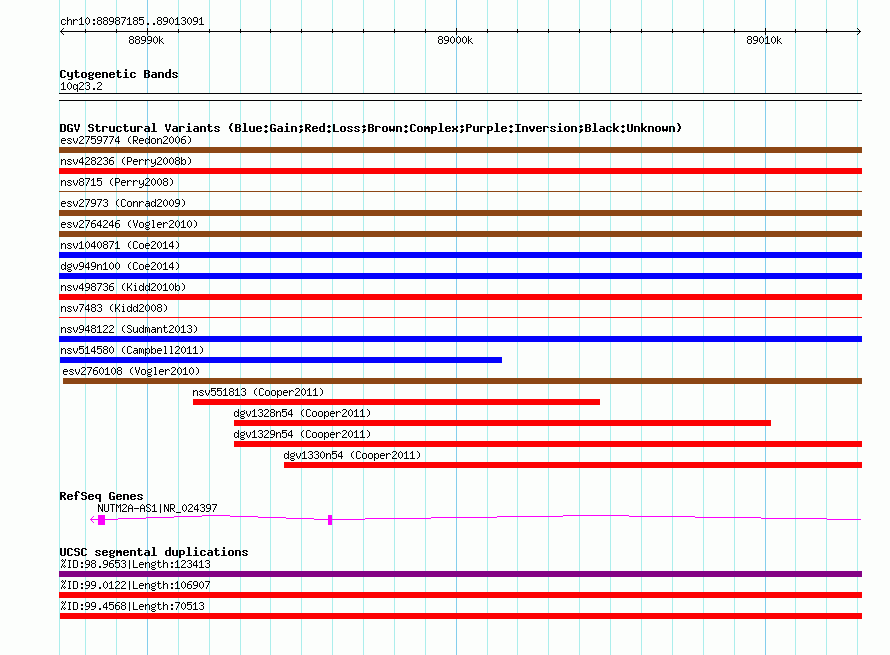
Task: Open the esv27973 (Conrad2009) complex variant bar
Action: (x=460, y=213)
